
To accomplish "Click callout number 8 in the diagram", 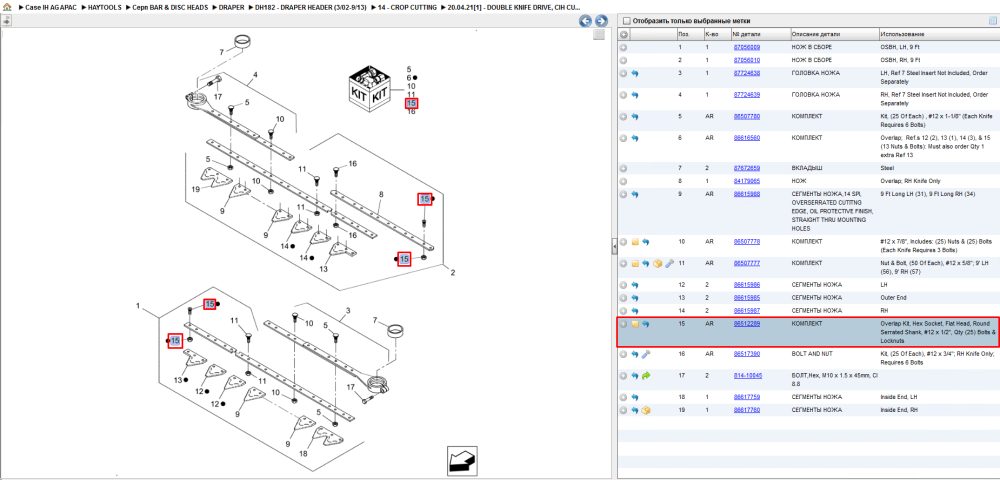I will (381, 193).
